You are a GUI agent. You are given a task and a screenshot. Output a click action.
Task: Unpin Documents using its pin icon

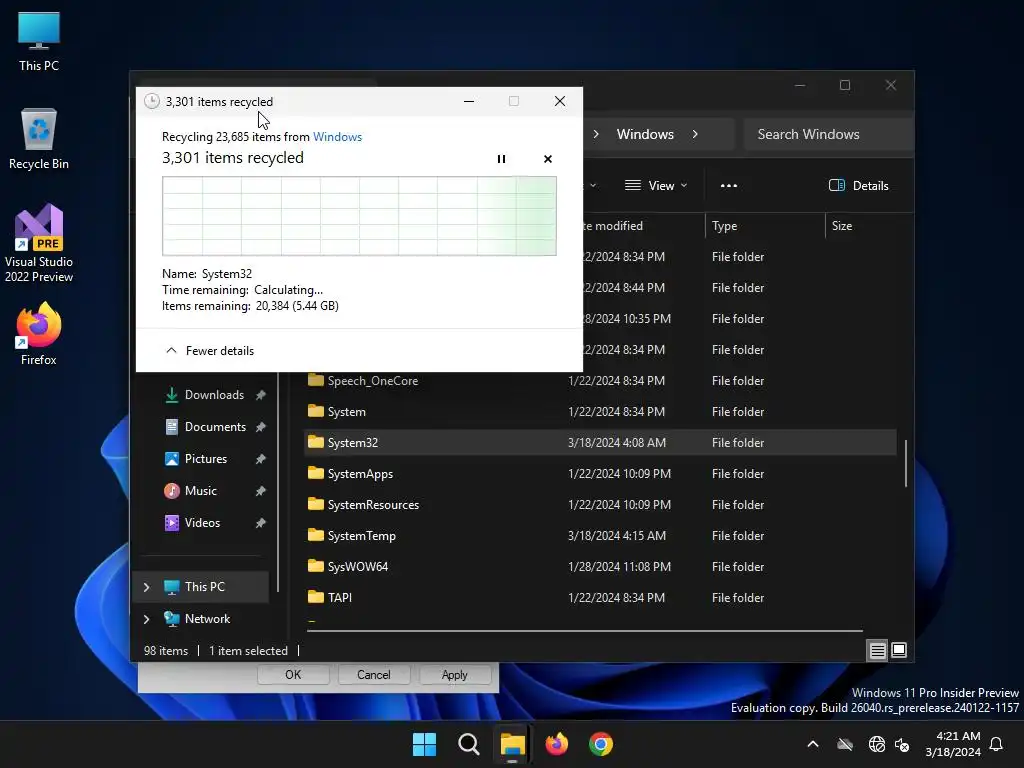[x=261, y=427]
